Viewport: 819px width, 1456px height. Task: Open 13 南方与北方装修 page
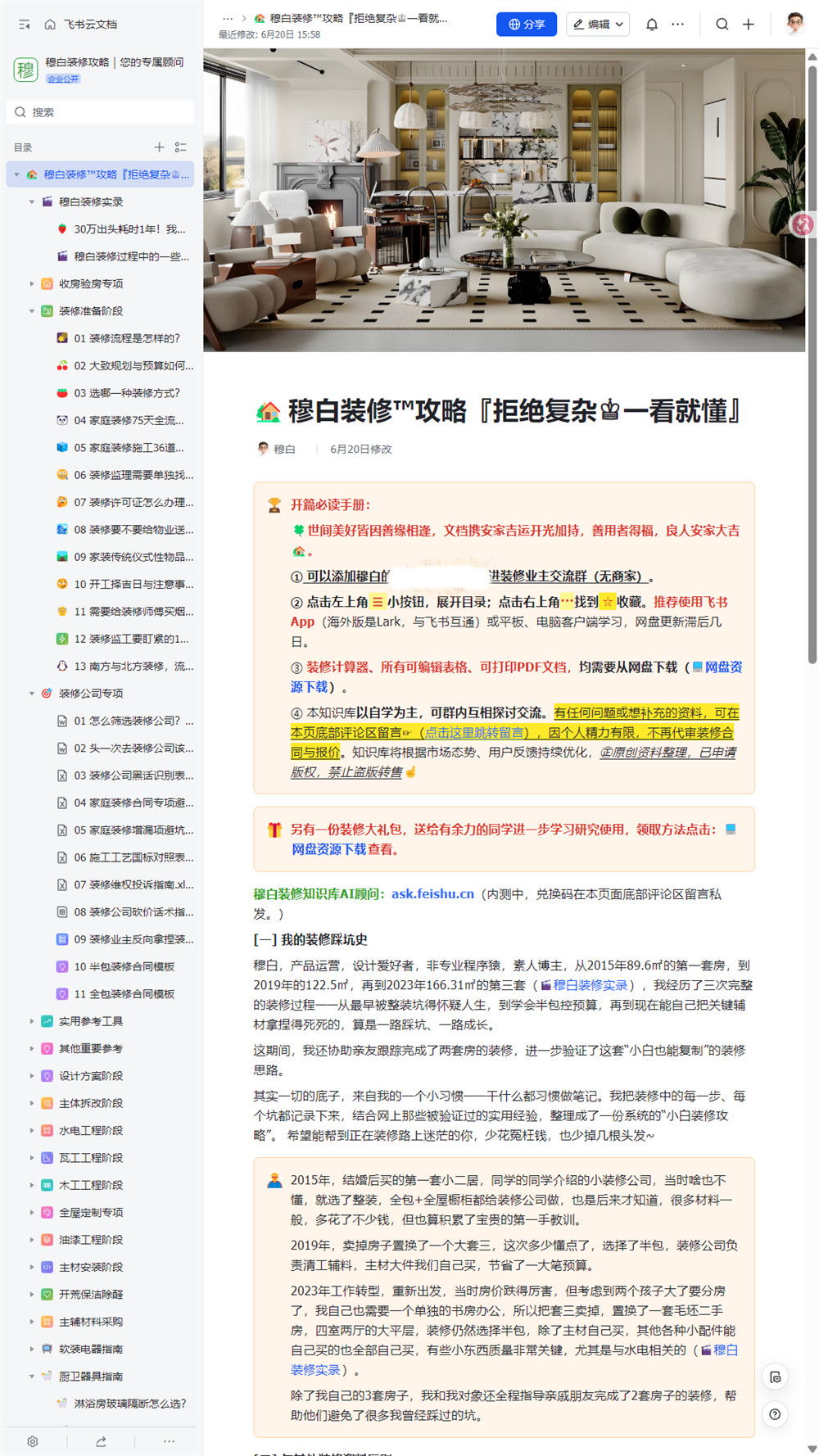click(x=133, y=666)
